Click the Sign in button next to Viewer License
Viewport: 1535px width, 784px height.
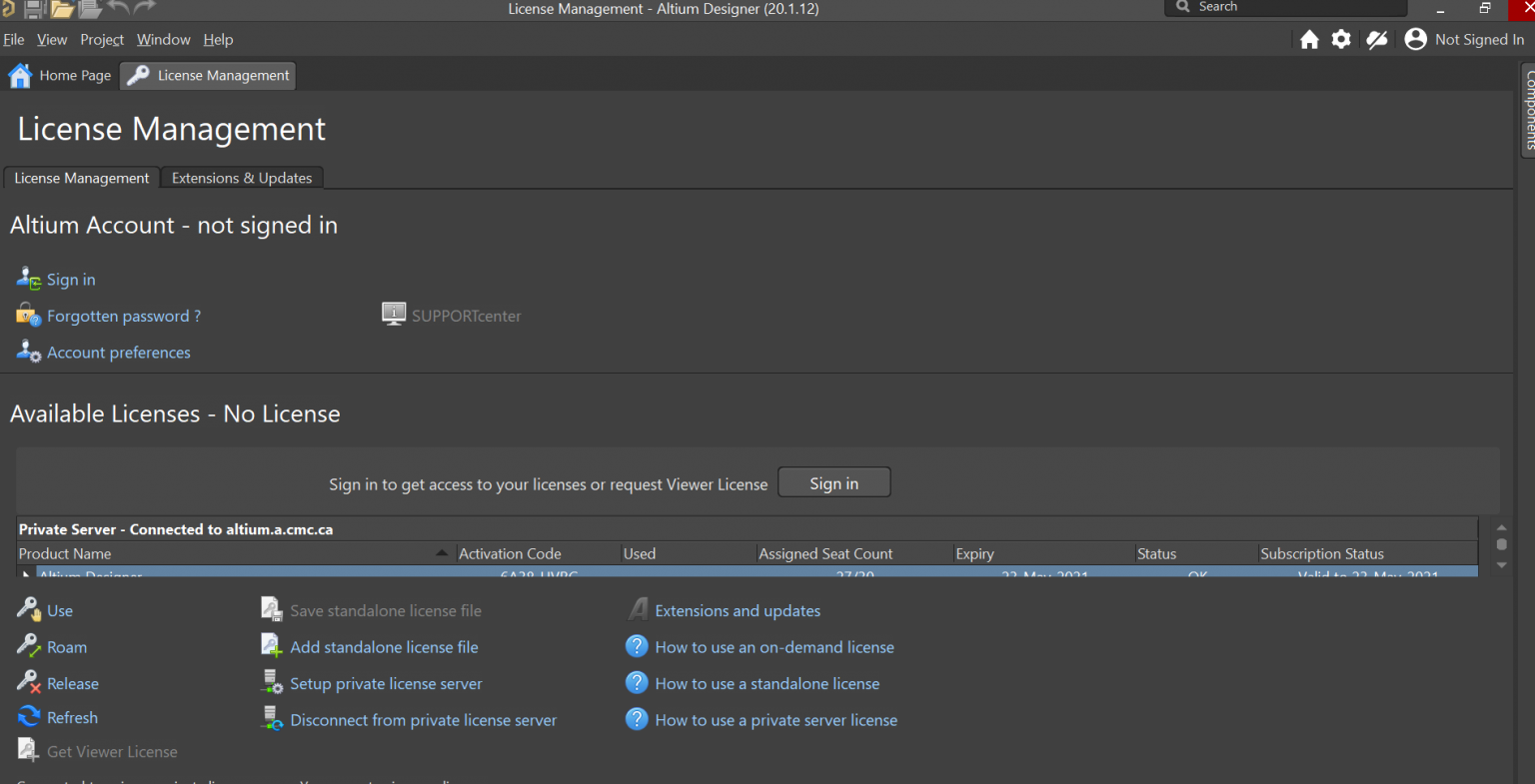(x=834, y=483)
